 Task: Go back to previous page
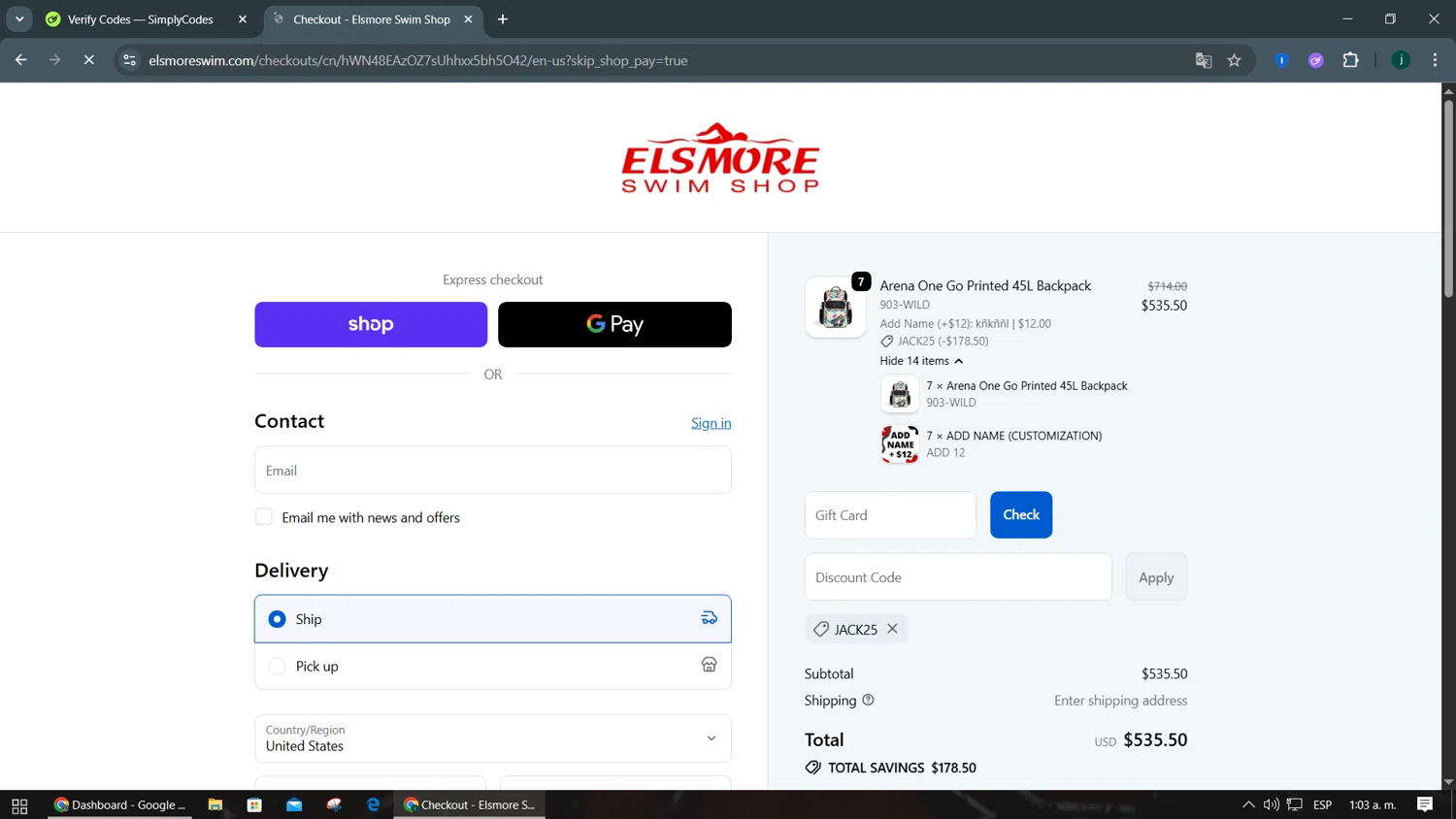pos(21,60)
